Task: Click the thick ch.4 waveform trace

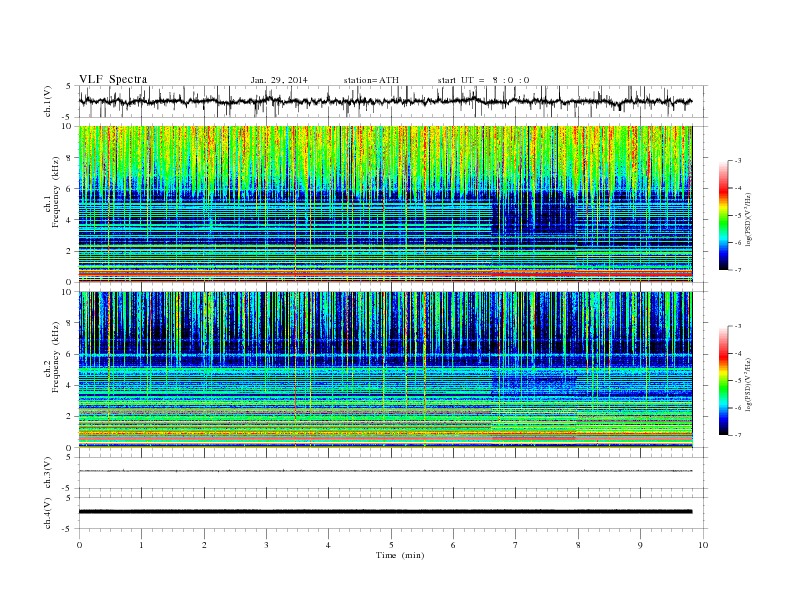Action: [x=385, y=512]
